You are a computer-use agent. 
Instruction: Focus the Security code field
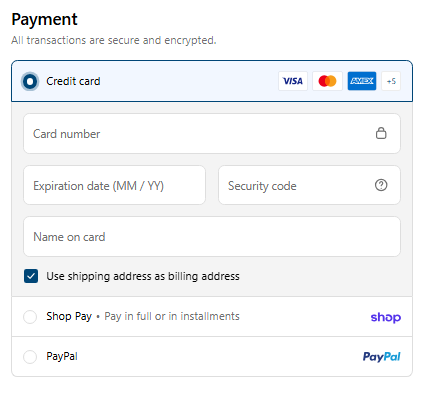point(309,185)
